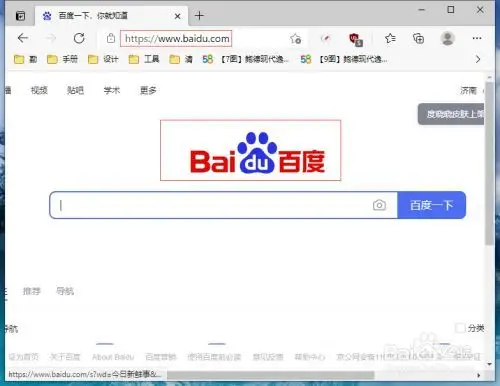
Task: Maximize the browser window
Action: point(451,10)
